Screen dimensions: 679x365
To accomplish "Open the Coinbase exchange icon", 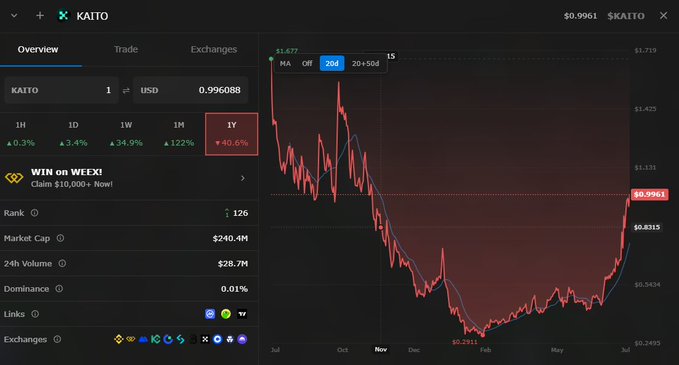I will click(217, 339).
